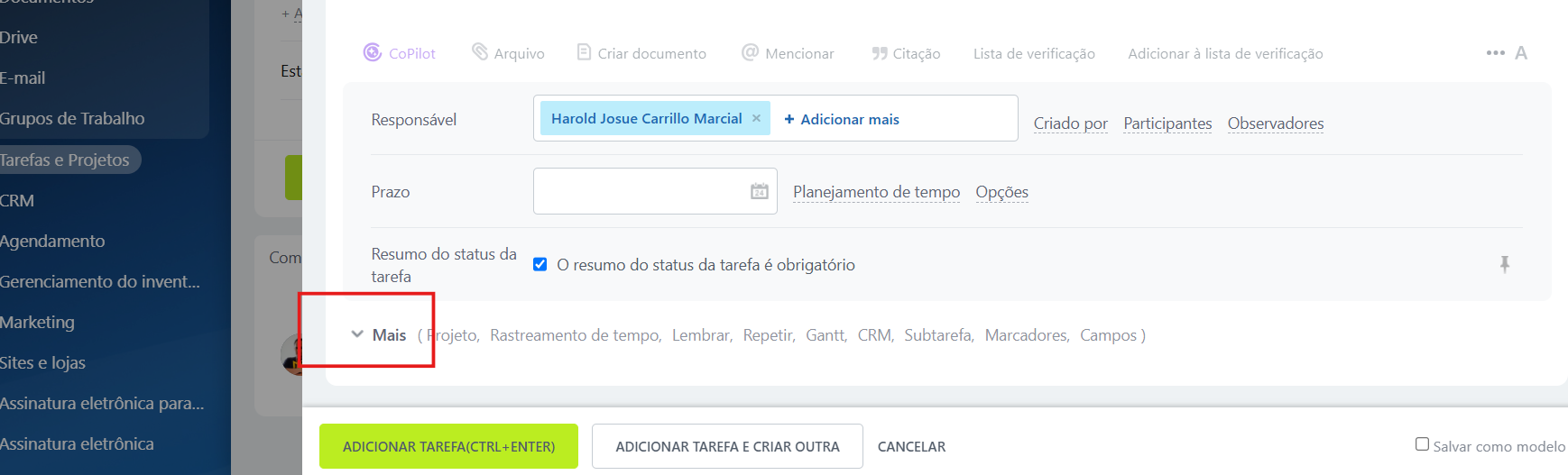Click the Criar documento icon

[584, 52]
